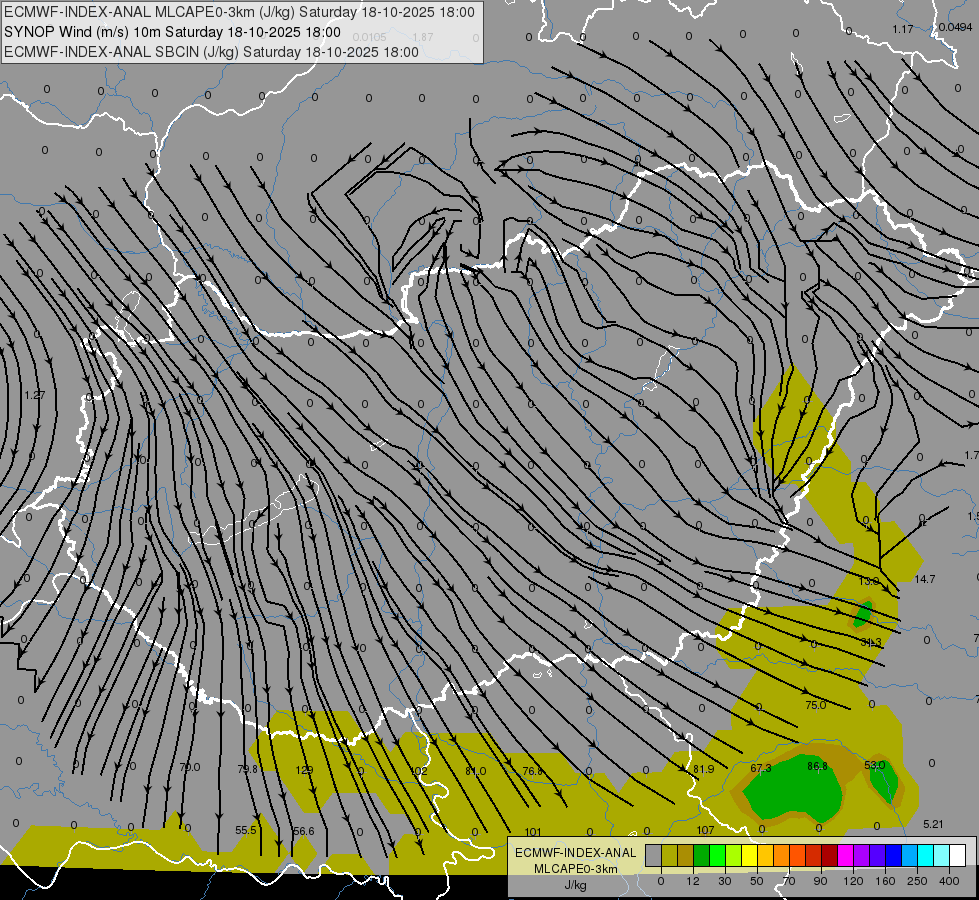
Task: Choose the cyan legend swatch
Action: pyautogui.click(x=925, y=856)
